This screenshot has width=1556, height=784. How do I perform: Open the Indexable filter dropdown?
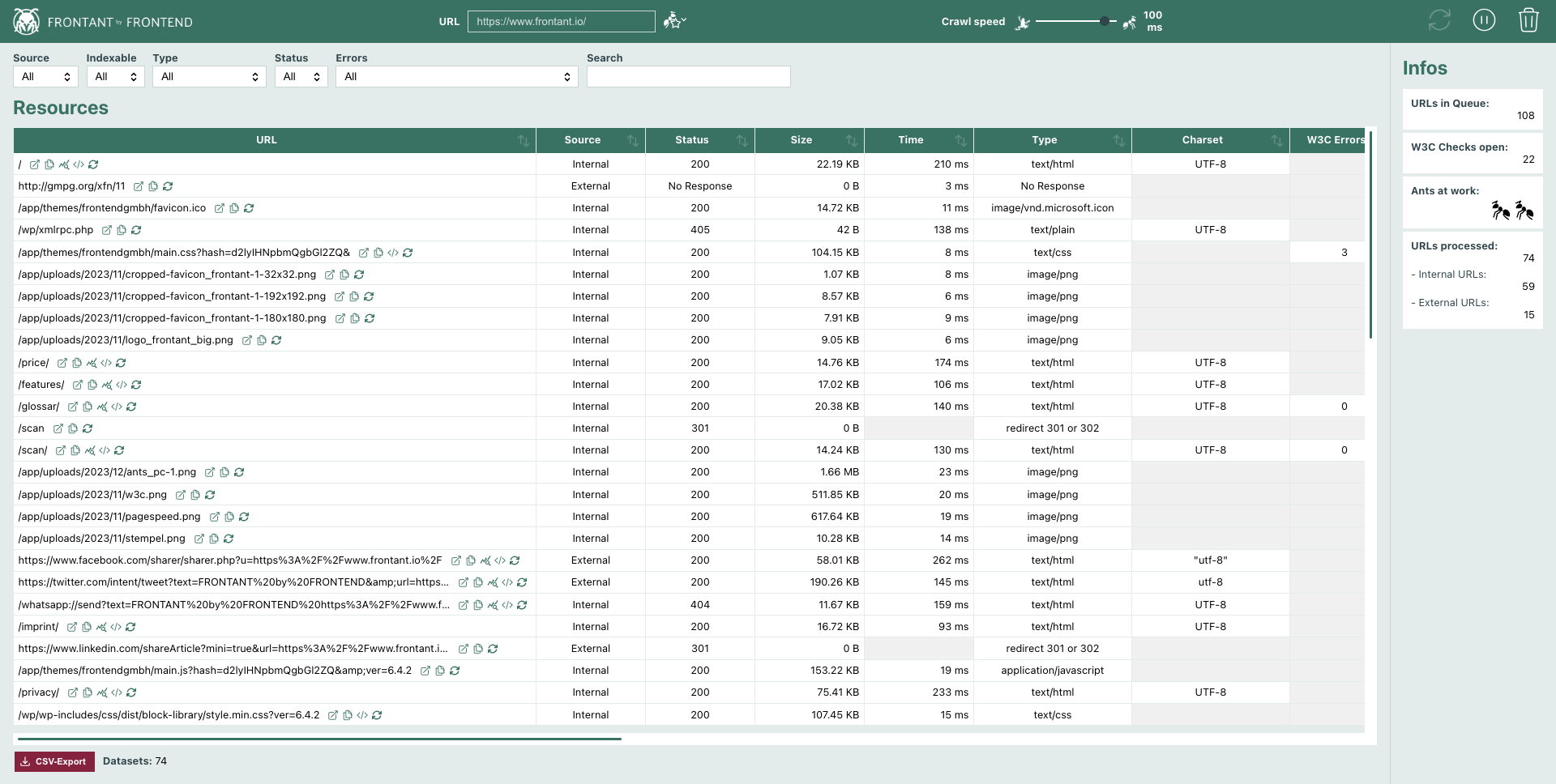tap(115, 76)
